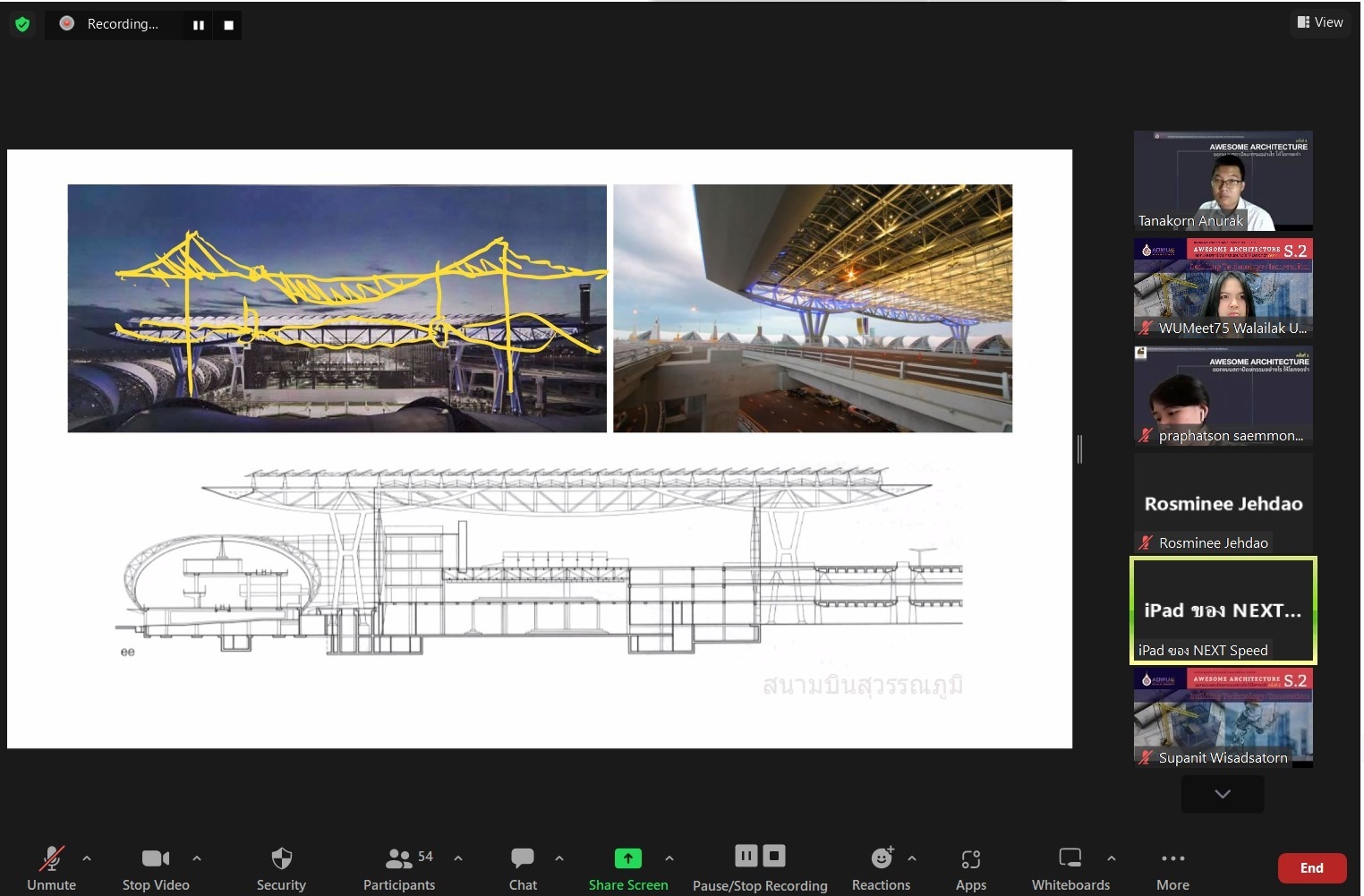Screen dimensions: 1364x896
Task: Unmute the microphone
Action: point(52,867)
